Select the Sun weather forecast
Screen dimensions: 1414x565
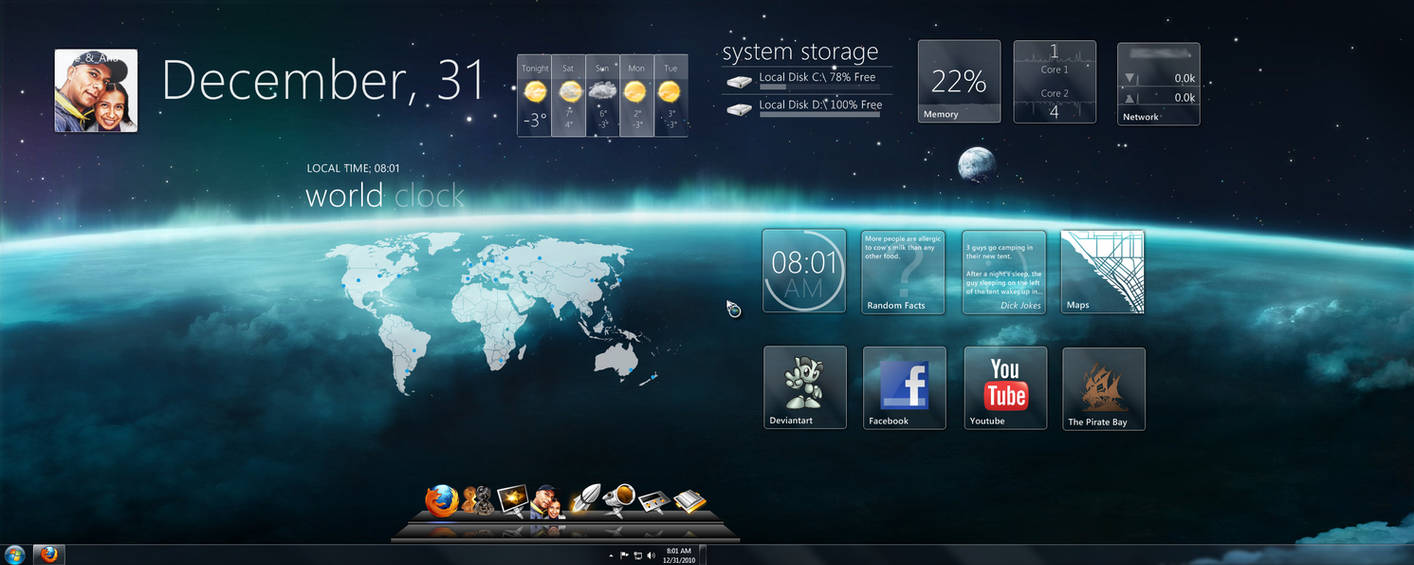coord(603,95)
